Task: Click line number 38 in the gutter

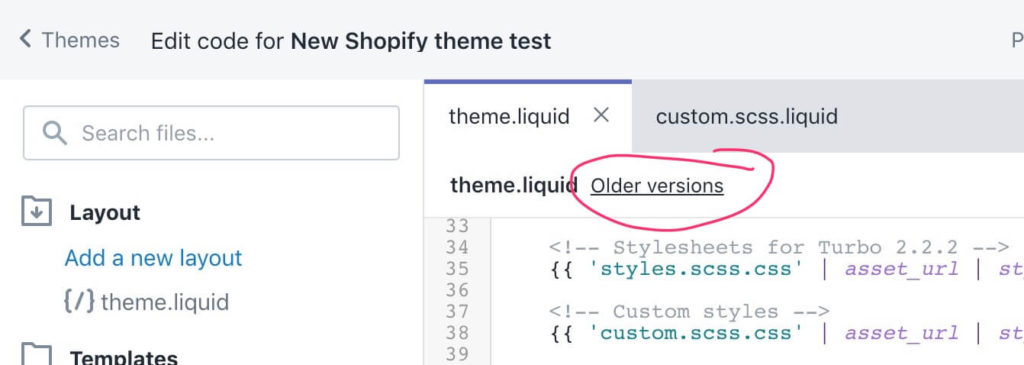Action: tap(457, 333)
